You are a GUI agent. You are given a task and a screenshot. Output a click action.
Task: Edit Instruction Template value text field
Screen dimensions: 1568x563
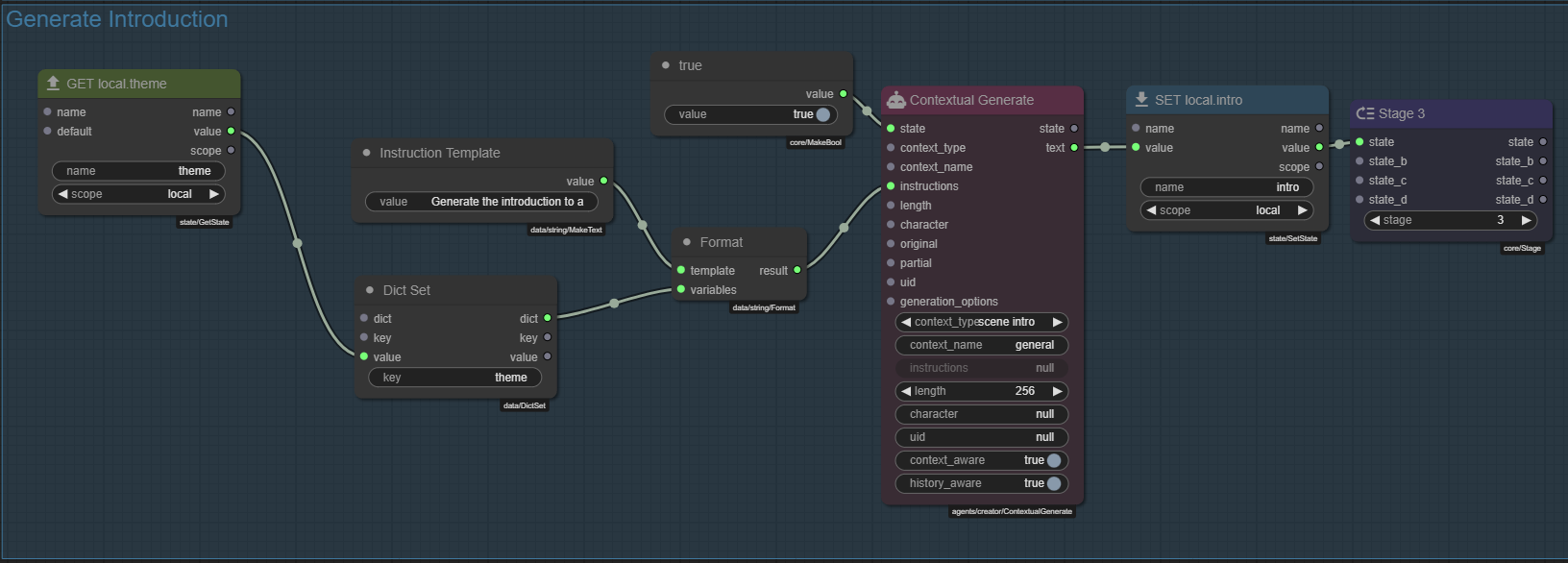coord(481,202)
